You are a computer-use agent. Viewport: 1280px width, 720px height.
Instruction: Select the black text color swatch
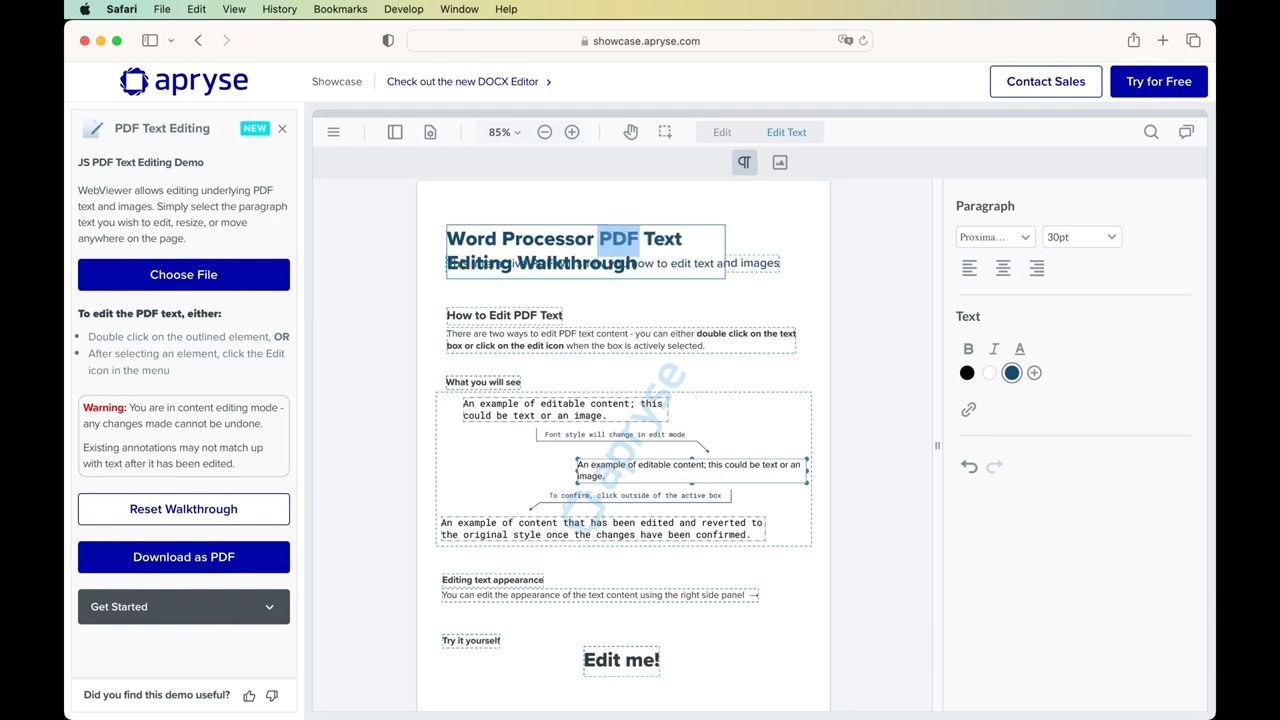tap(967, 373)
